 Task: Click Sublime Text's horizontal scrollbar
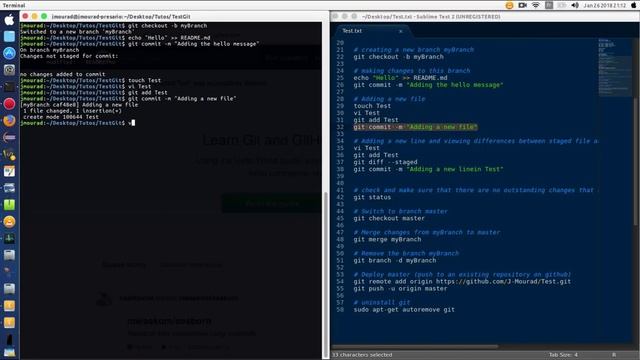(x=415, y=347)
